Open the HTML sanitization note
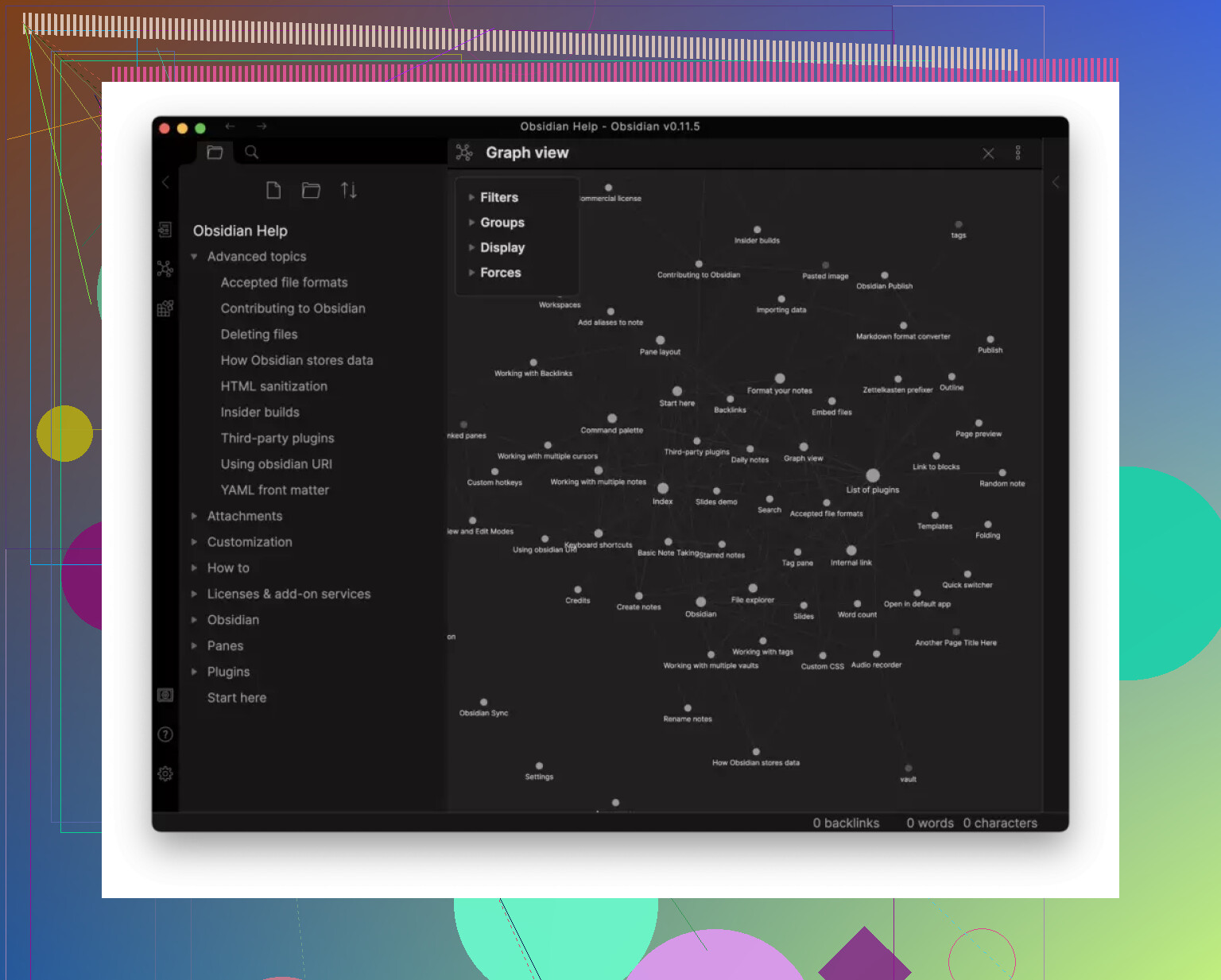This screenshot has width=1221, height=980. (273, 386)
